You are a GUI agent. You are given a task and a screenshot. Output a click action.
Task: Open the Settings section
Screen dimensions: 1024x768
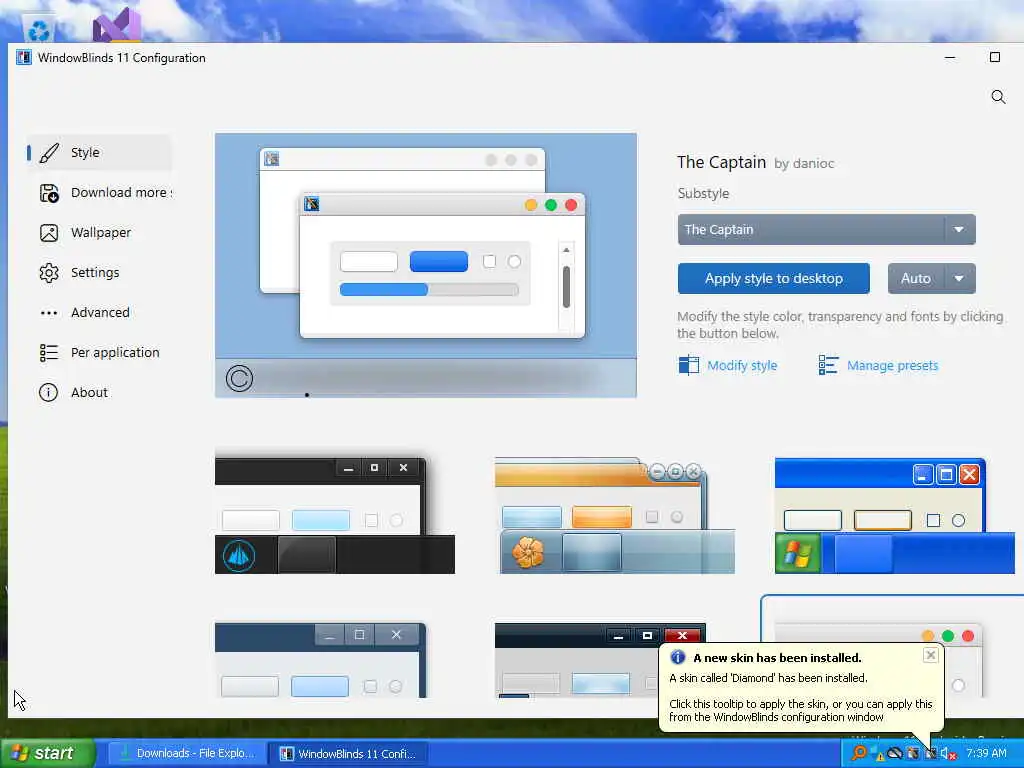(99, 272)
